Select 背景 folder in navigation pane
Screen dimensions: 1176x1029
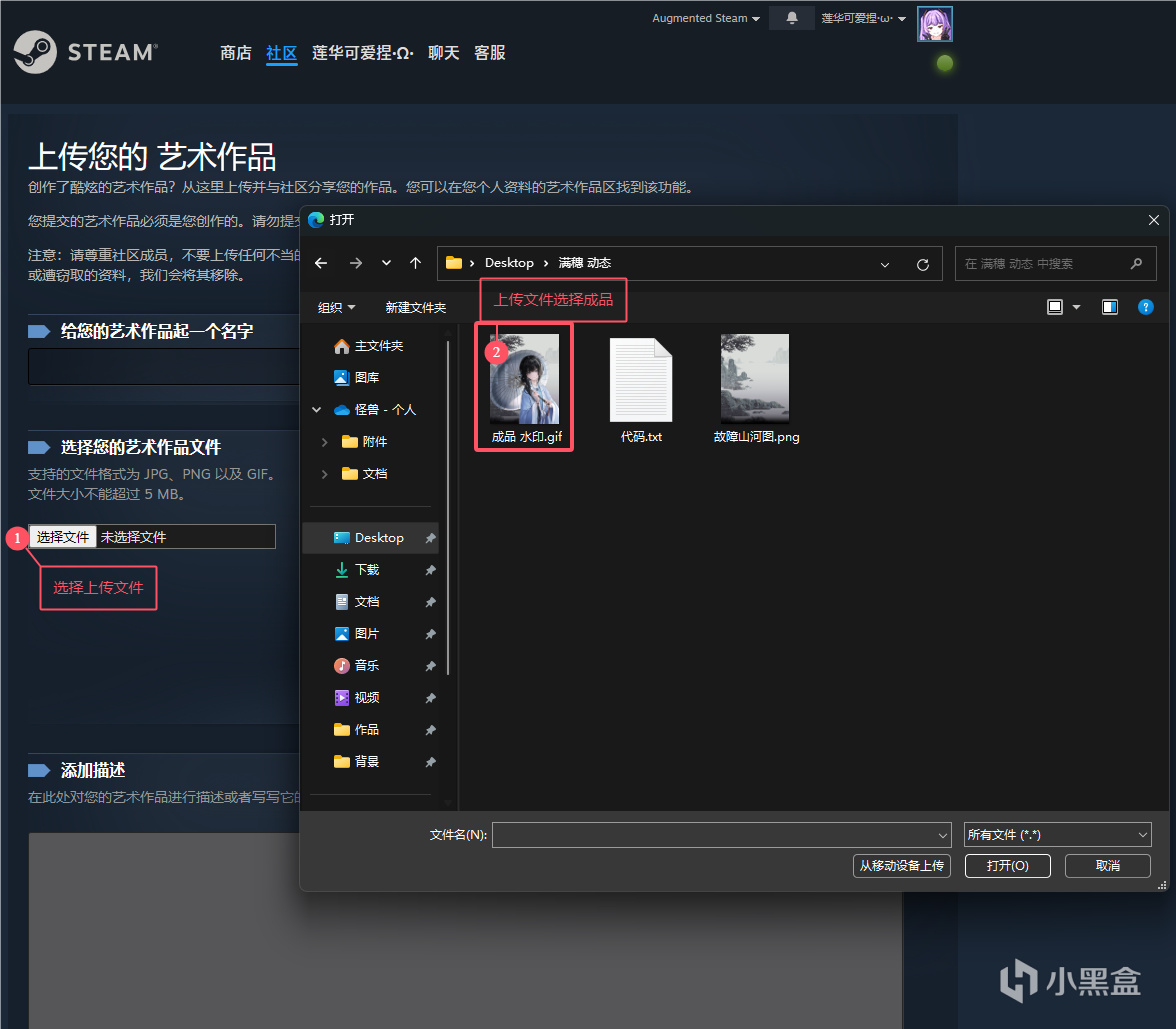pos(357,761)
